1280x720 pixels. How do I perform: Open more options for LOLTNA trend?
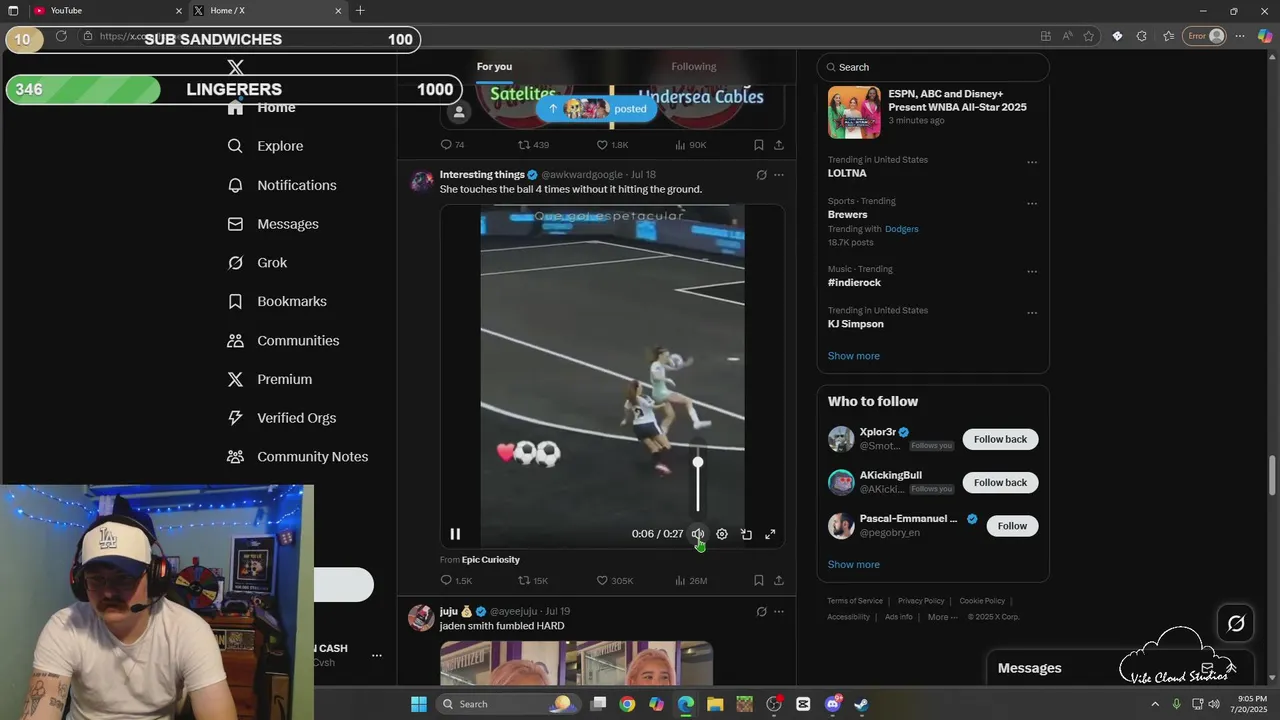[x=1032, y=162]
